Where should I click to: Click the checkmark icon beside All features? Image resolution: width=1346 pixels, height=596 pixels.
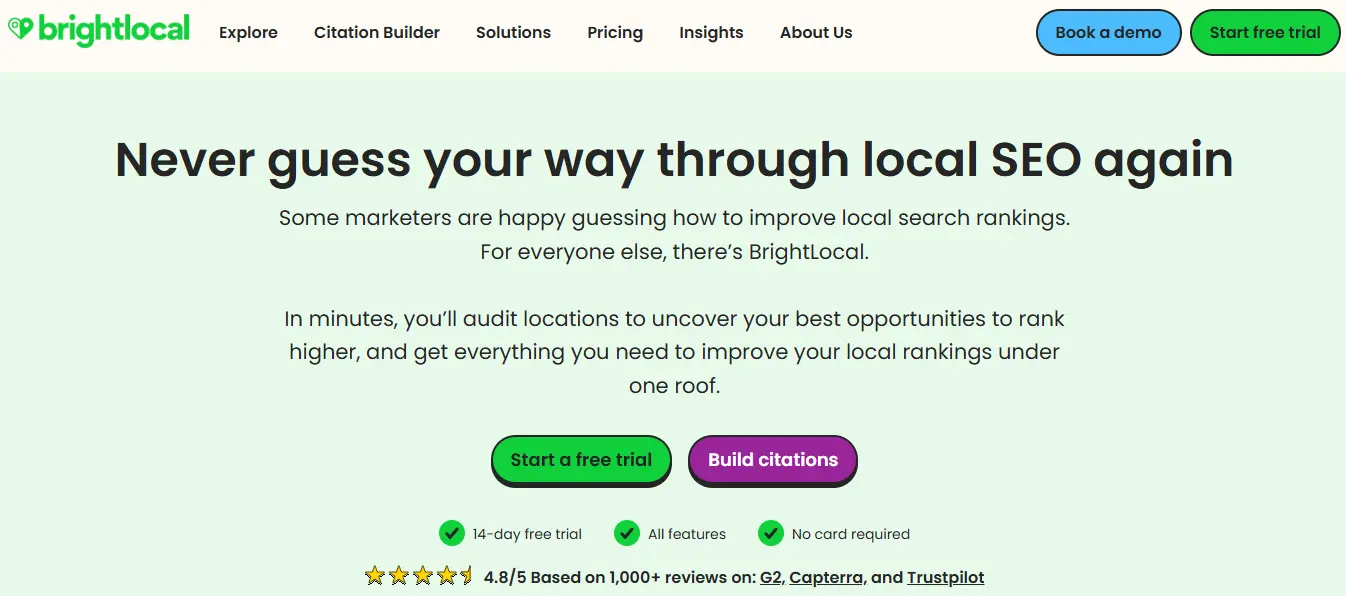point(627,533)
